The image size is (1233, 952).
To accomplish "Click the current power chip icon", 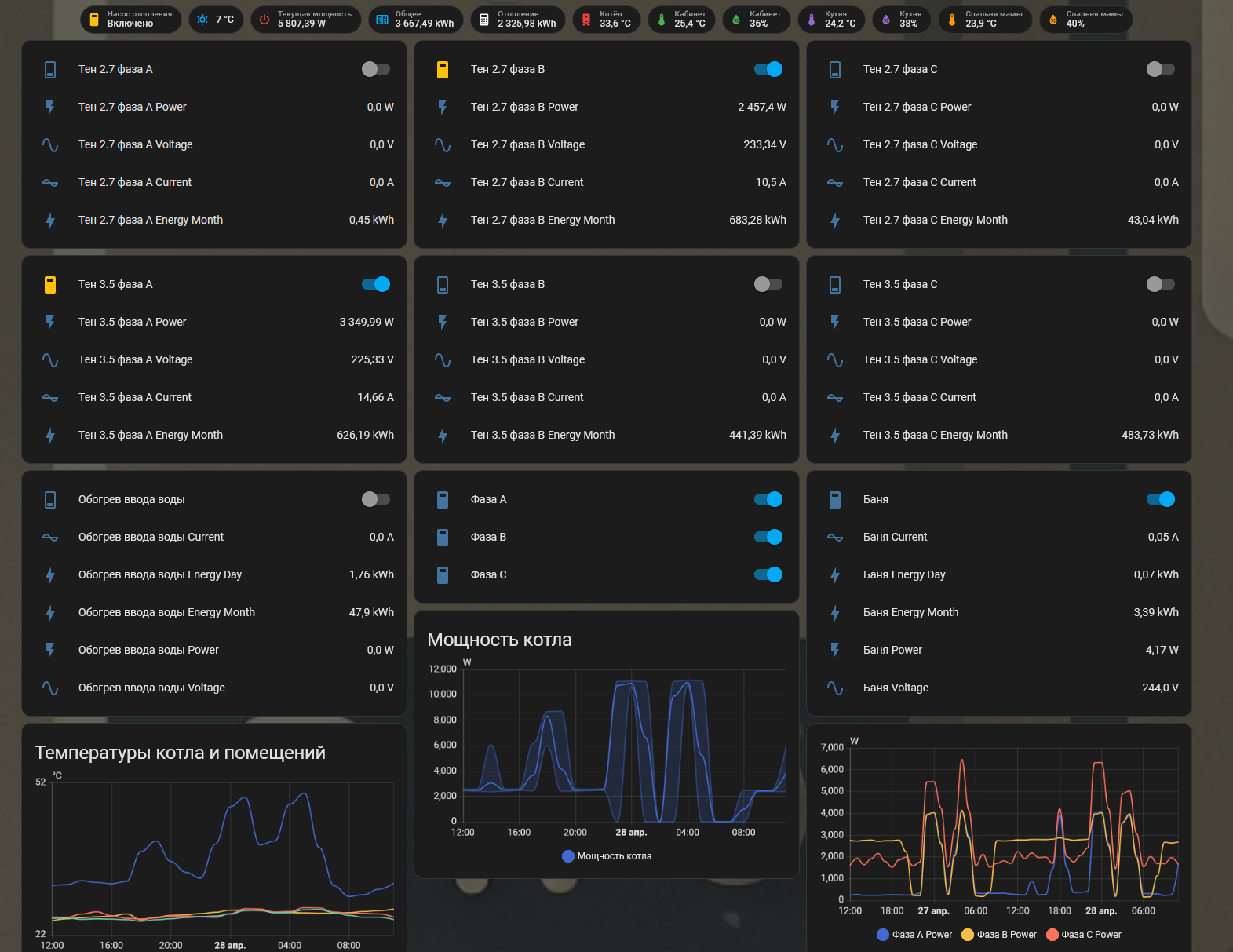I will point(264,20).
